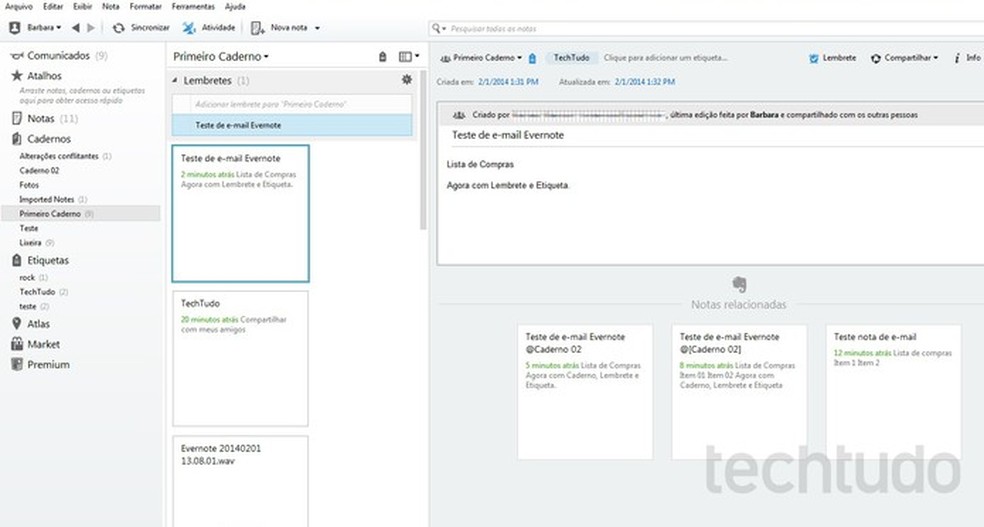Select Atalhos star in sidebar
The image size is (984, 527).
pos(36,76)
